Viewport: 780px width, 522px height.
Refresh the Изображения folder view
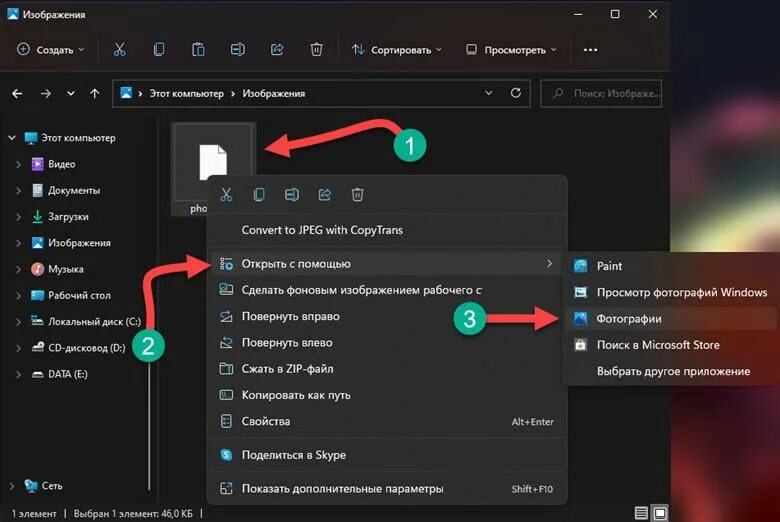pos(516,93)
